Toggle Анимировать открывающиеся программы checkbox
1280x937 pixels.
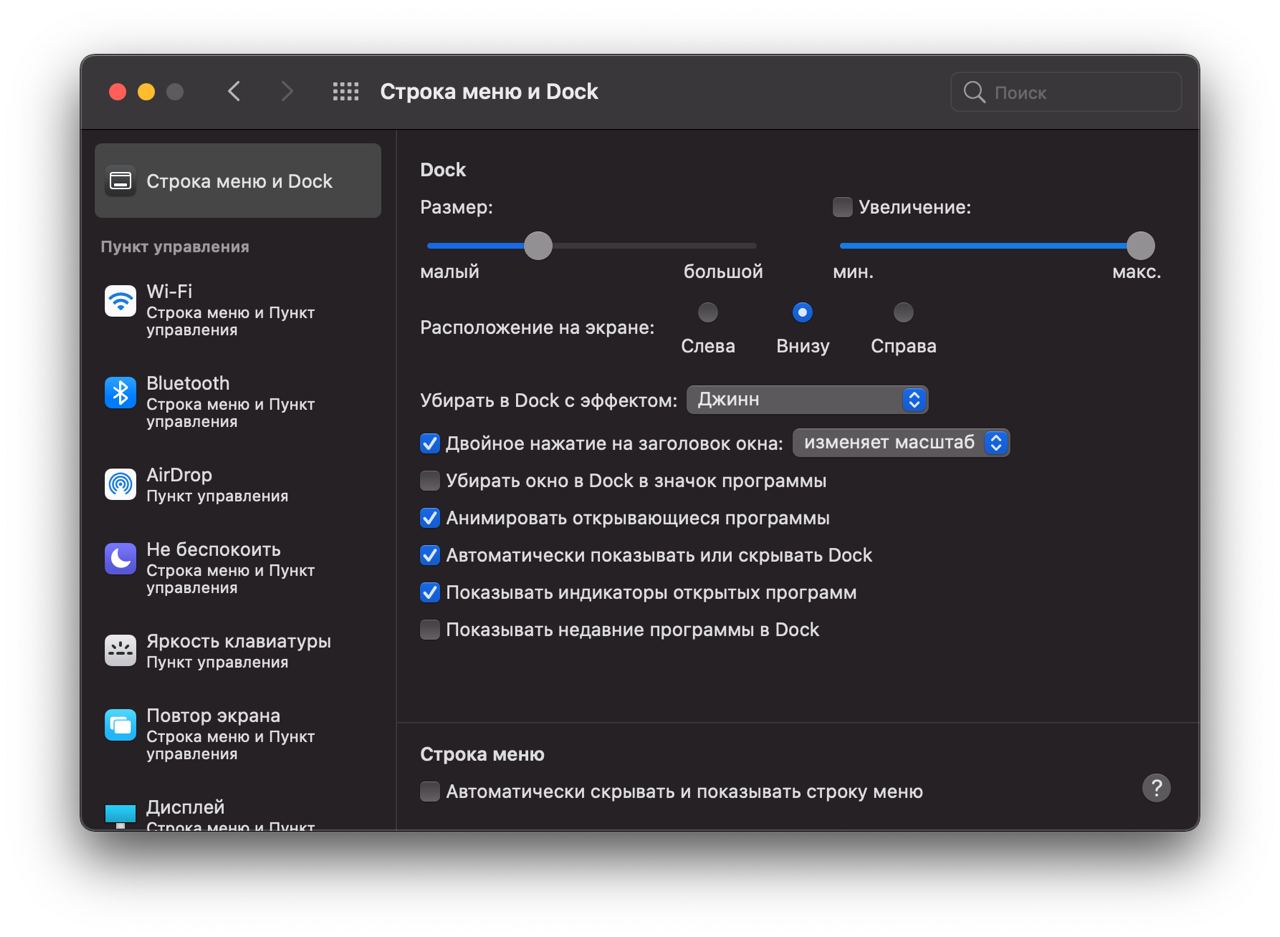pos(430,518)
